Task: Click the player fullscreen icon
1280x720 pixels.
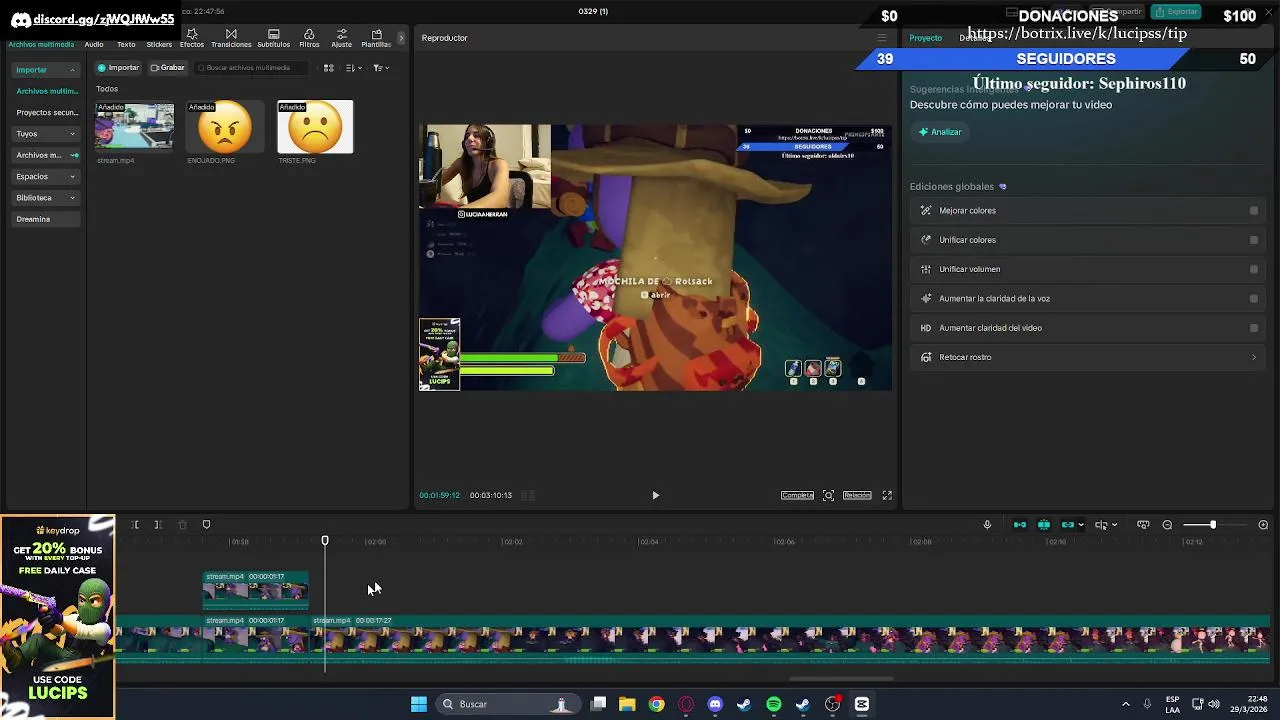Action: [887, 495]
